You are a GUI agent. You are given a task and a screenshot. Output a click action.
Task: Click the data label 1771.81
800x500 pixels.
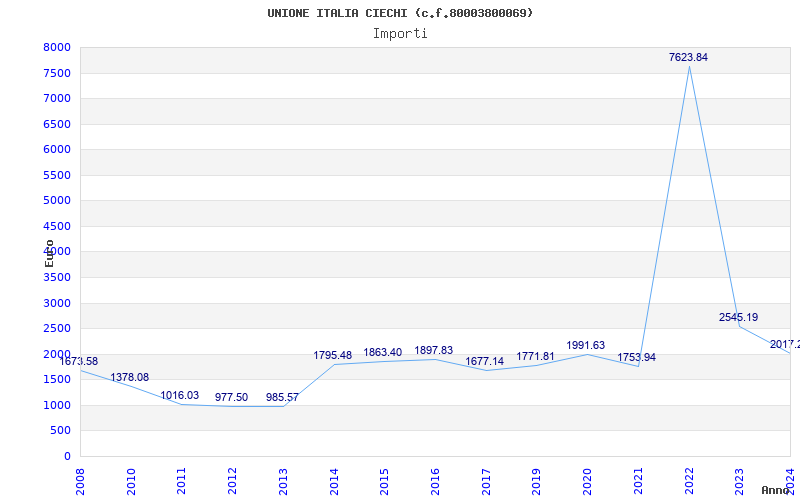536,356
